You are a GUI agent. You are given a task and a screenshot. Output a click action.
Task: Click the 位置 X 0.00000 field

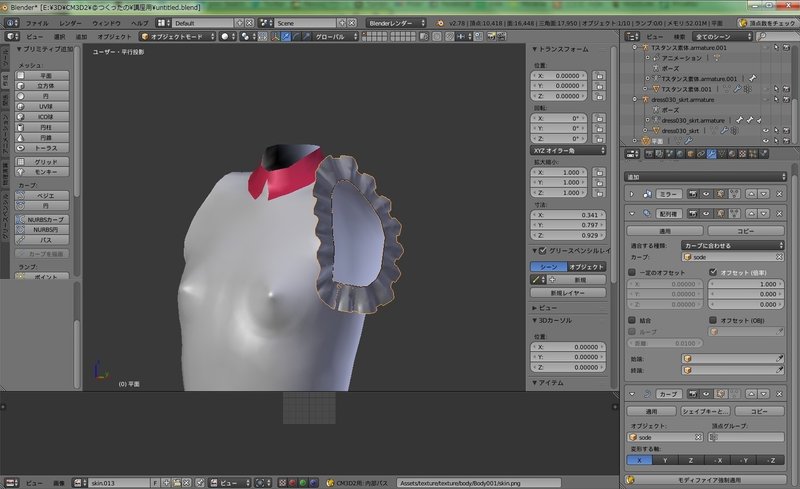(x=559, y=76)
